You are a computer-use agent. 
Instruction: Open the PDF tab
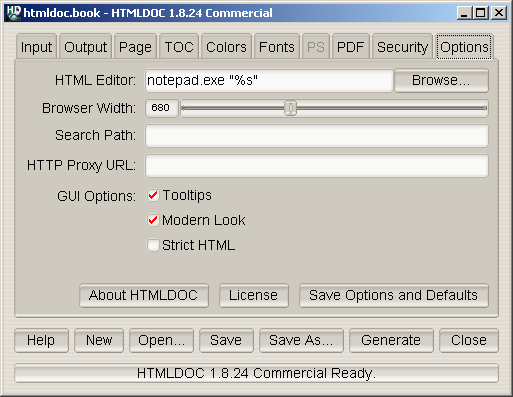(x=350, y=46)
